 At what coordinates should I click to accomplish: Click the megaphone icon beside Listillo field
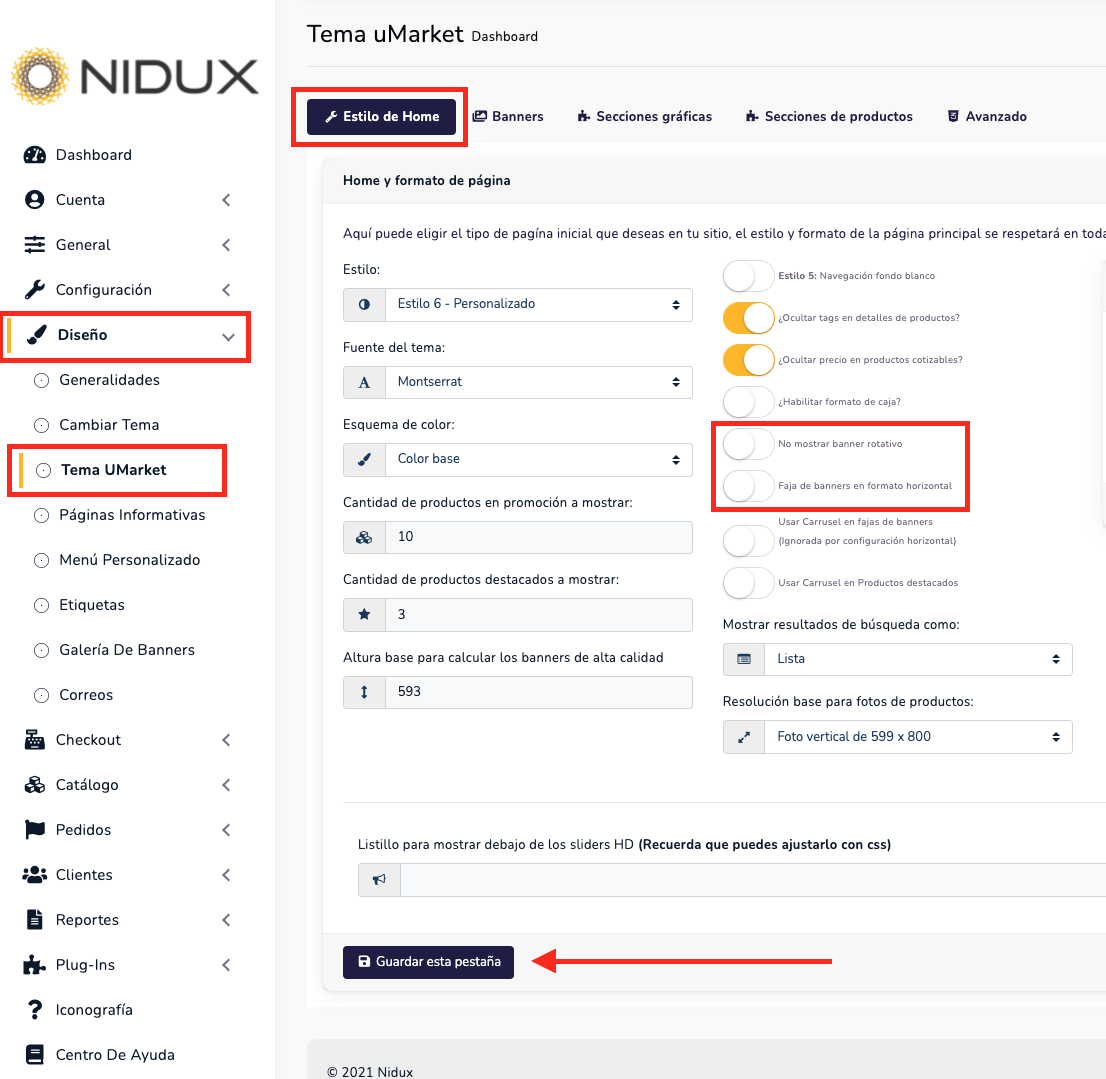pyautogui.click(x=379, y=879)
